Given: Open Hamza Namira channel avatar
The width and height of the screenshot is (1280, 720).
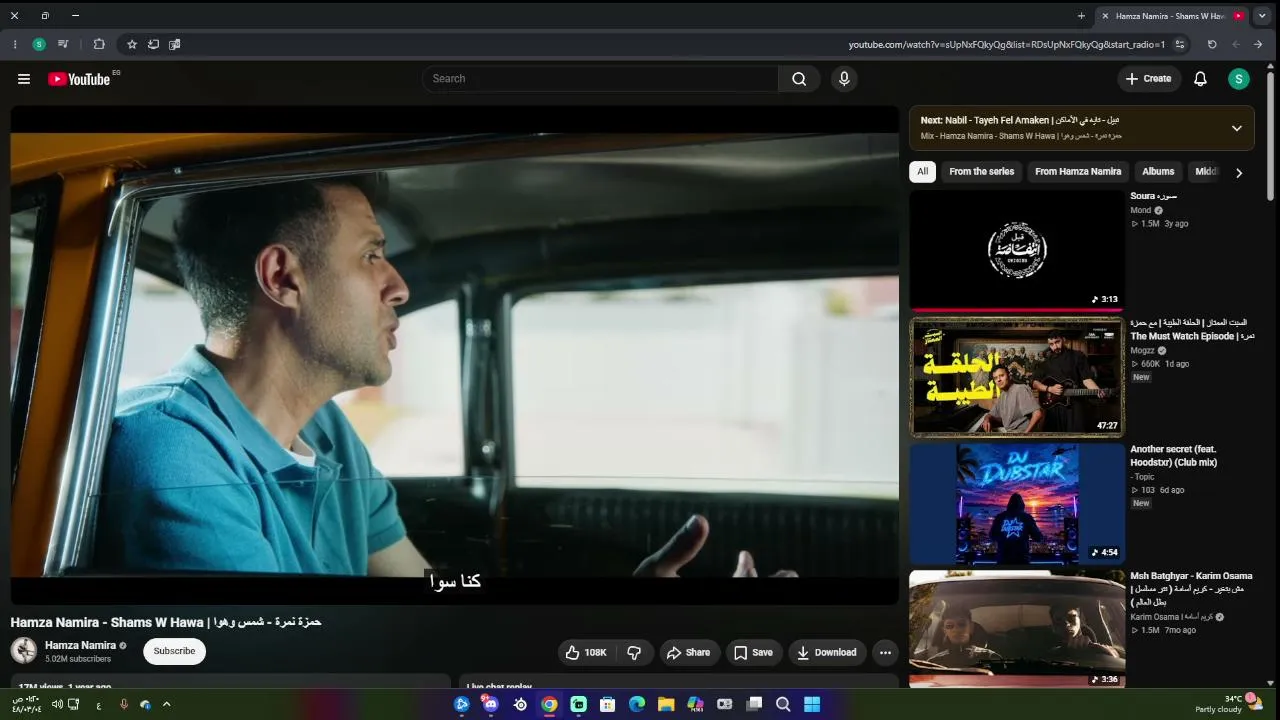Looking at the screenshot, I should pyautogui.click(x=24, y=651).
